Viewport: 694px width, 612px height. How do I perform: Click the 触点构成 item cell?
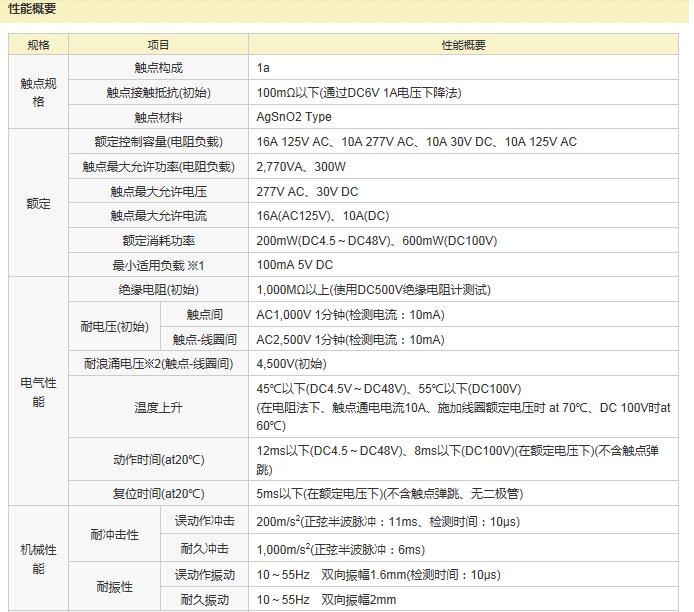(x=158, y=68)
